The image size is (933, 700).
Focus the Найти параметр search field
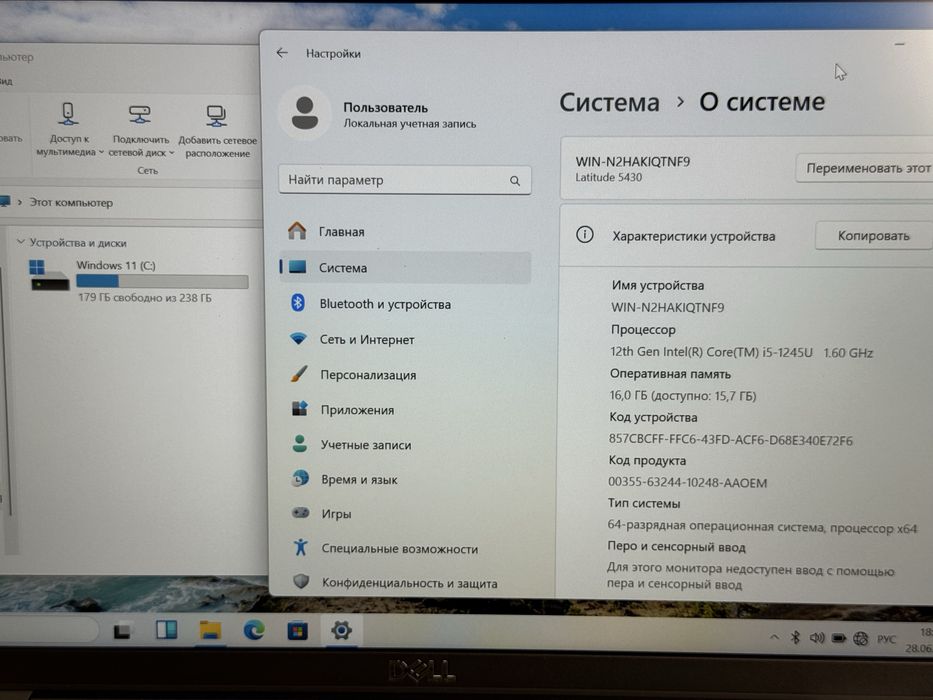coord(405,180)
